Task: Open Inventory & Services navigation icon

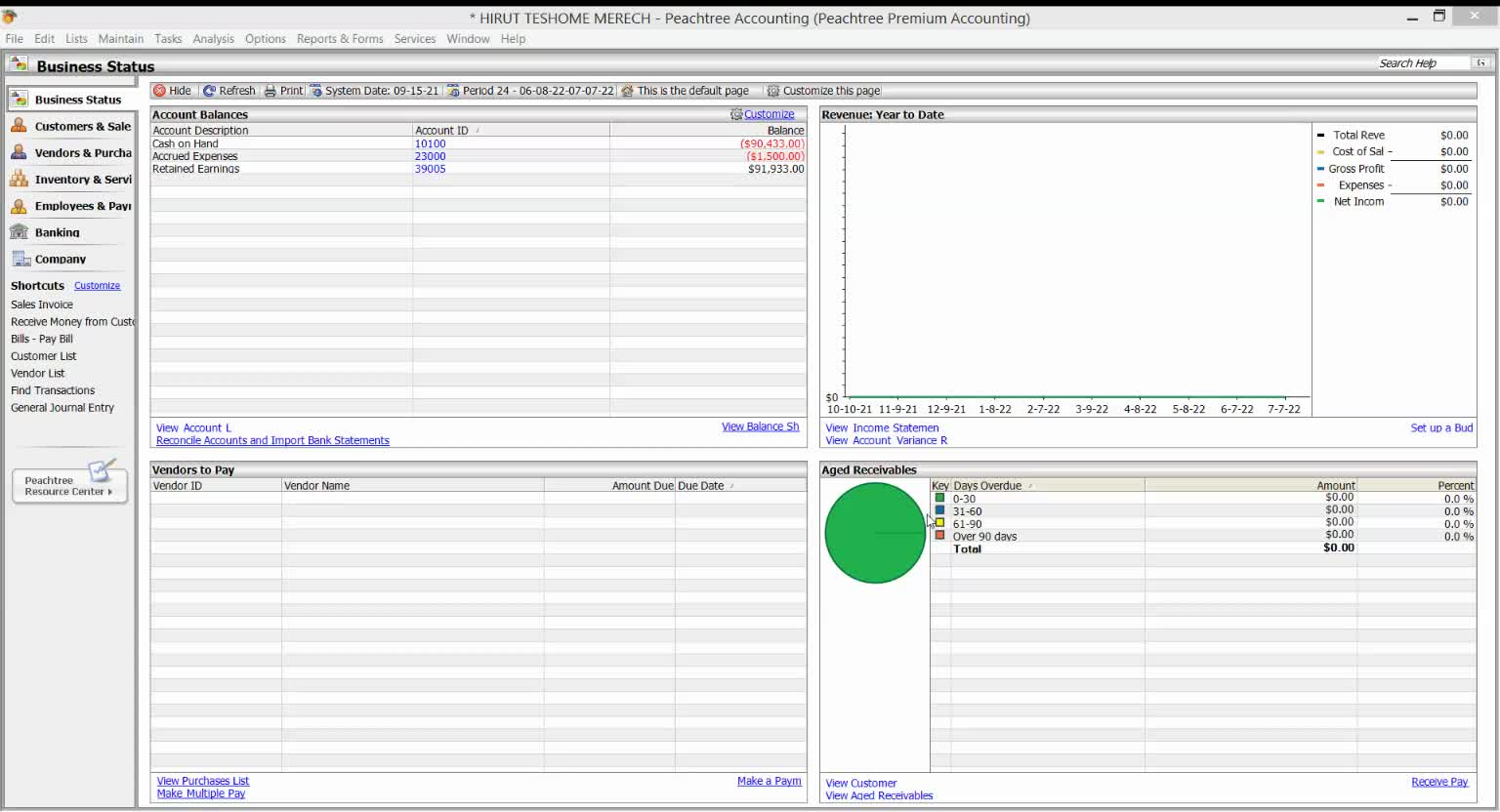Action: pyautogui.click(x=19, y=179)
